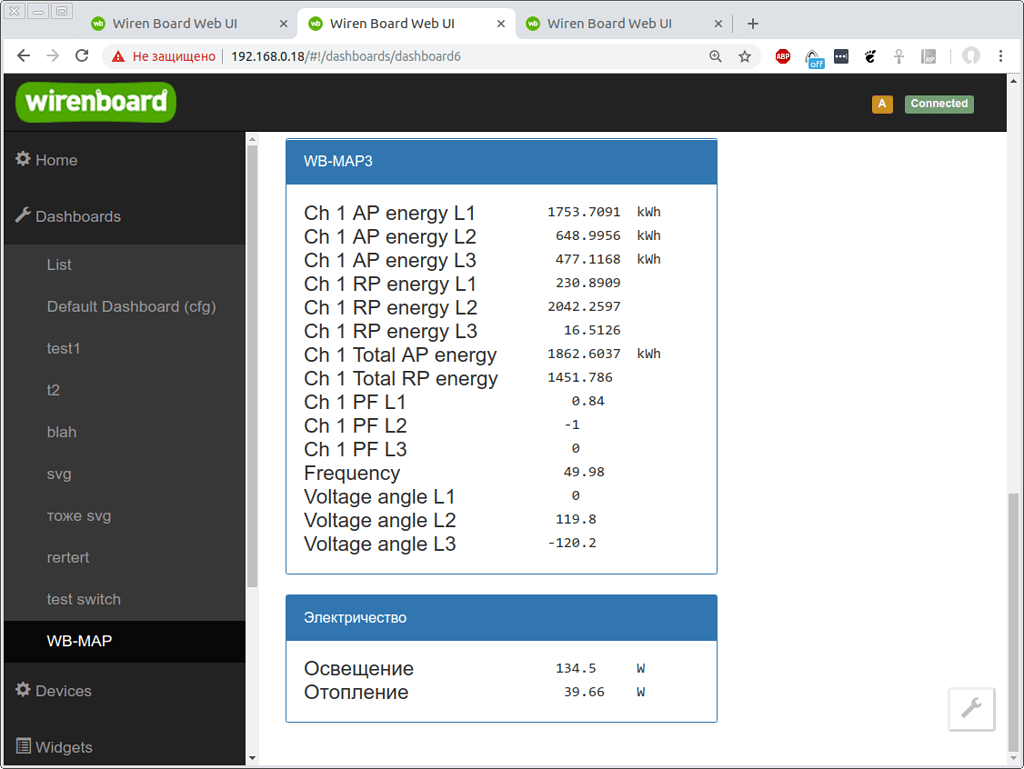Click the Connected status badge
Viewport: 1024px width, 769px height.
pos(938,103)
